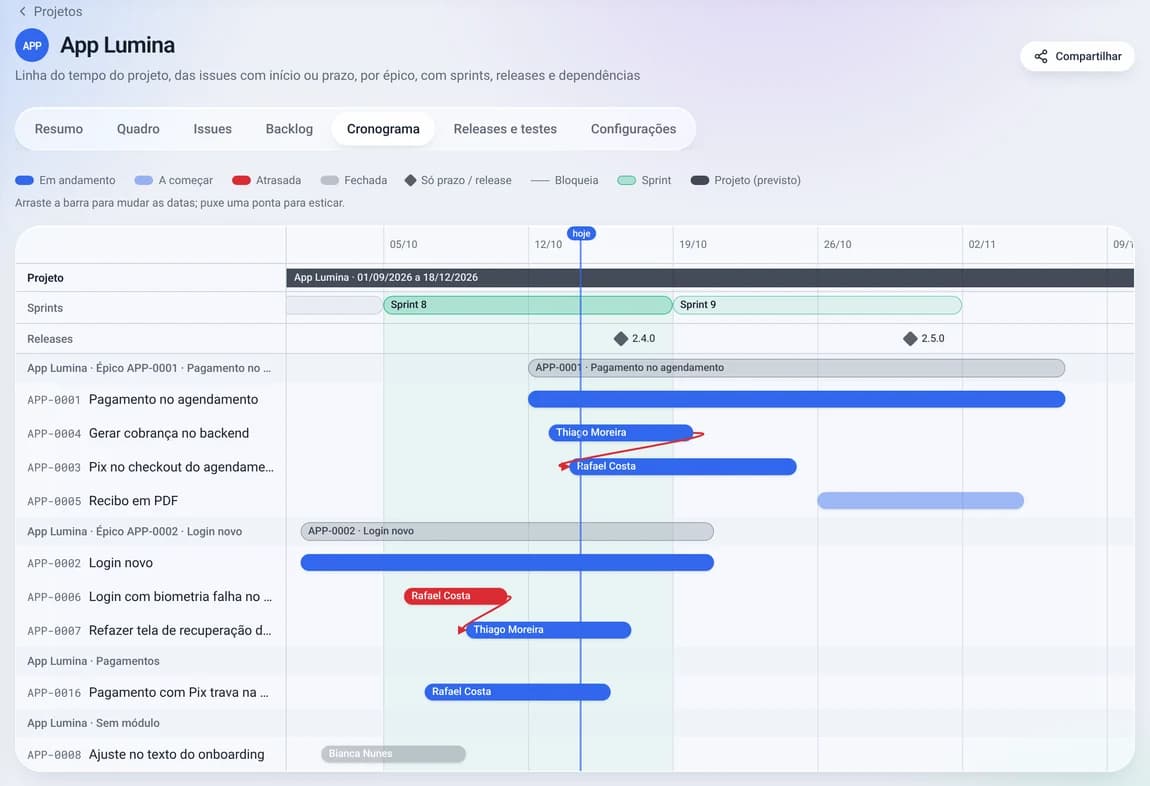Open the Resumo tab

(59, 129)
